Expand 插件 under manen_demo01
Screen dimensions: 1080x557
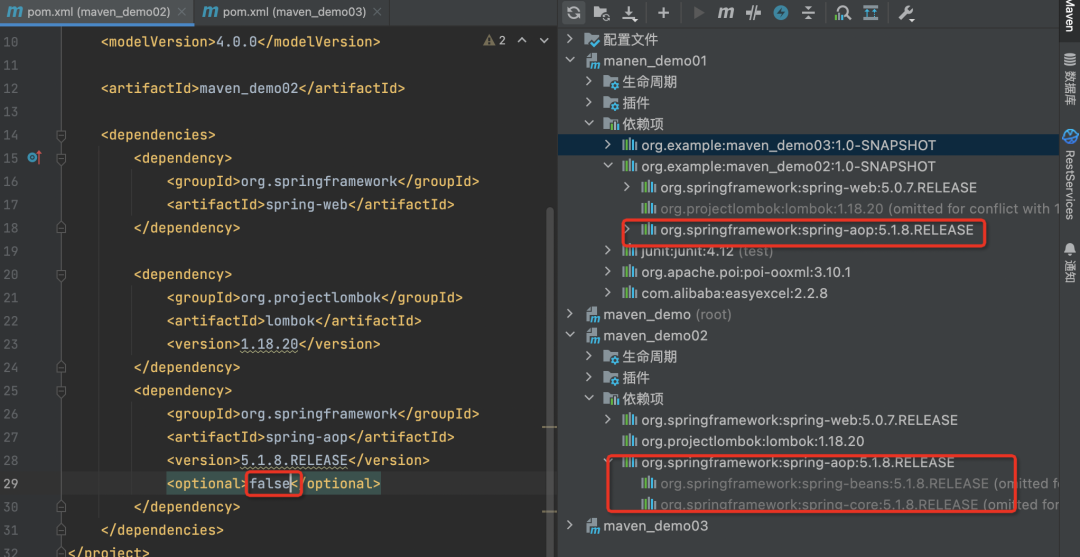pos(589,103)
